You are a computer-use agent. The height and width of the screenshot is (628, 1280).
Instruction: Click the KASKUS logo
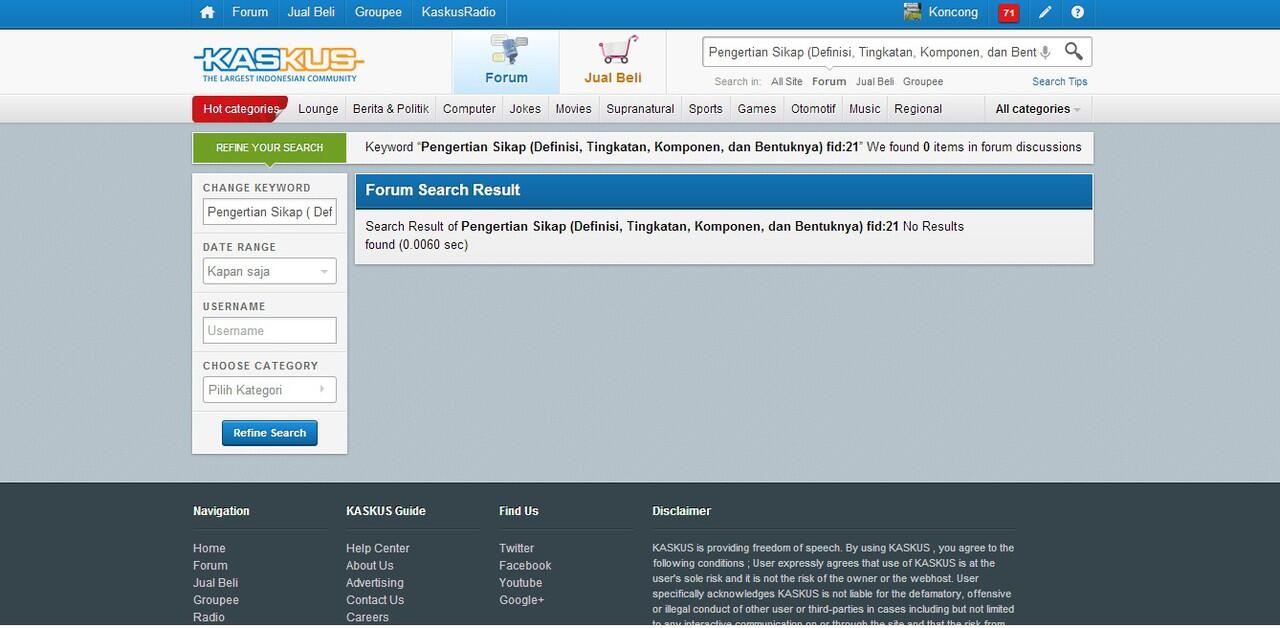[278, 63]
